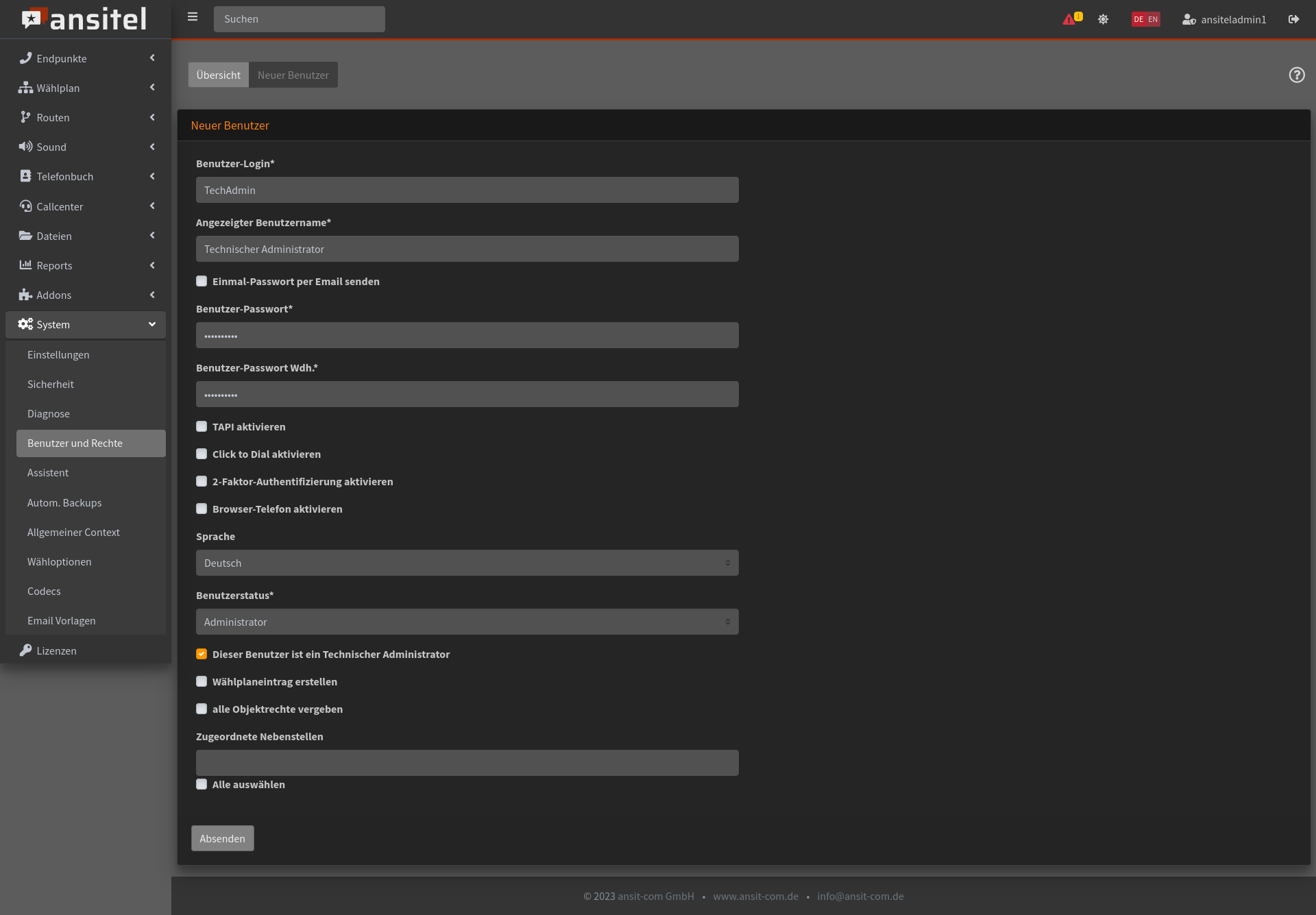The height and width of the screenshot is (915, 1316).
Task: Open help question mark icon
Action: (x=1296, y=75)
